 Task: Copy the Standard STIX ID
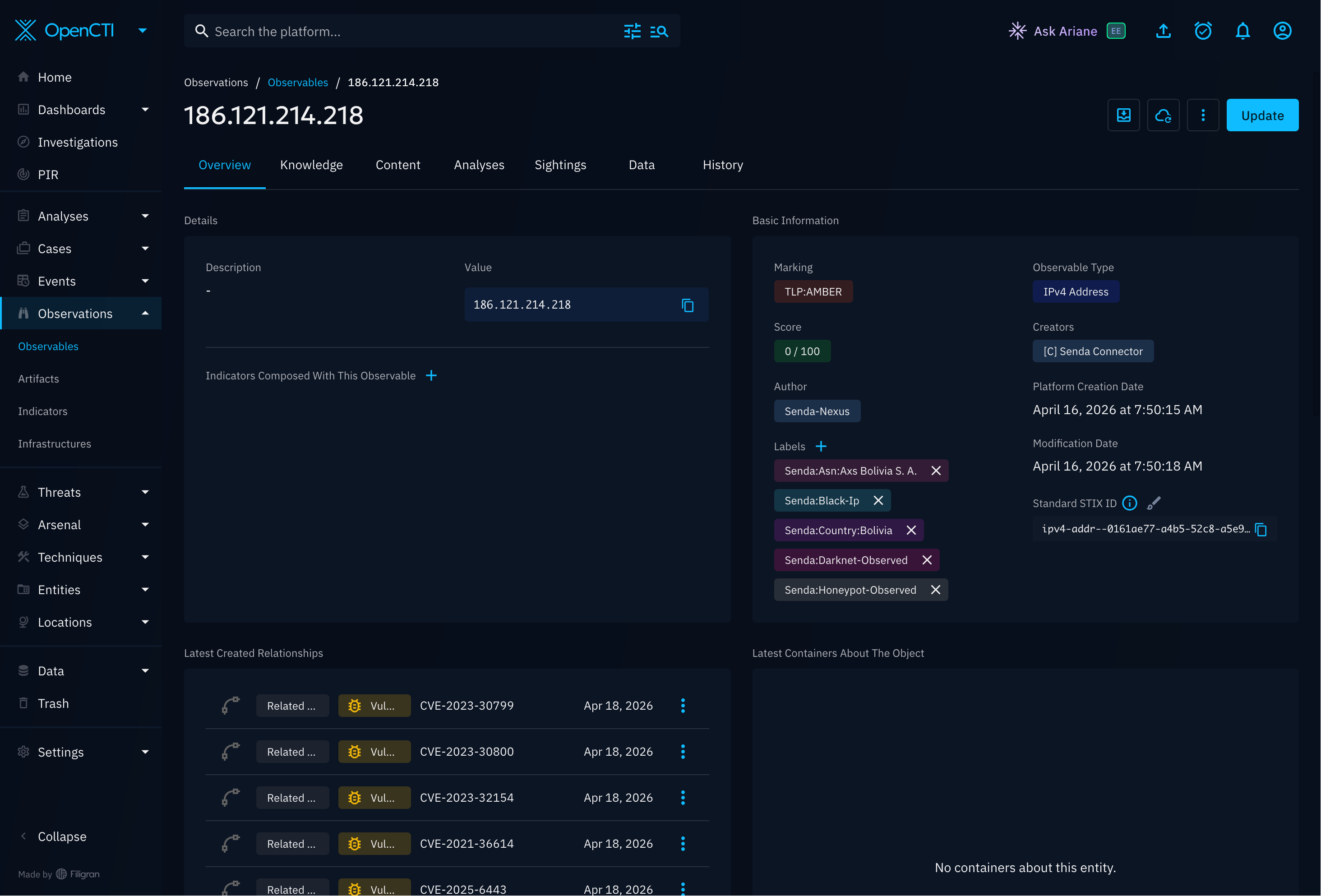pos(1261,529)
